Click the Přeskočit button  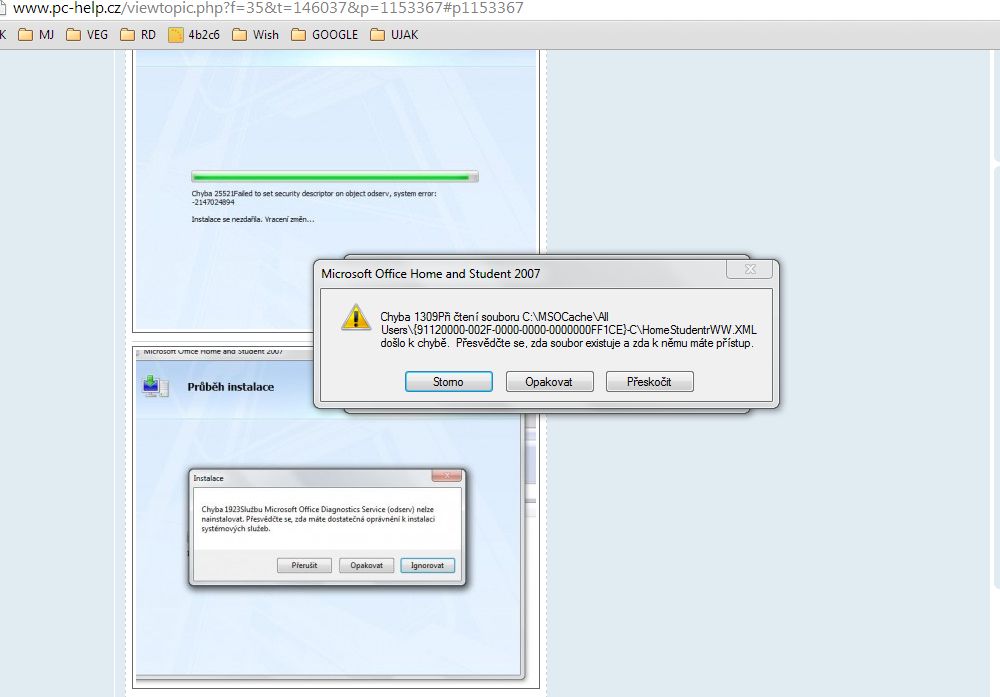pyautogui.click(x=649, y=381)
